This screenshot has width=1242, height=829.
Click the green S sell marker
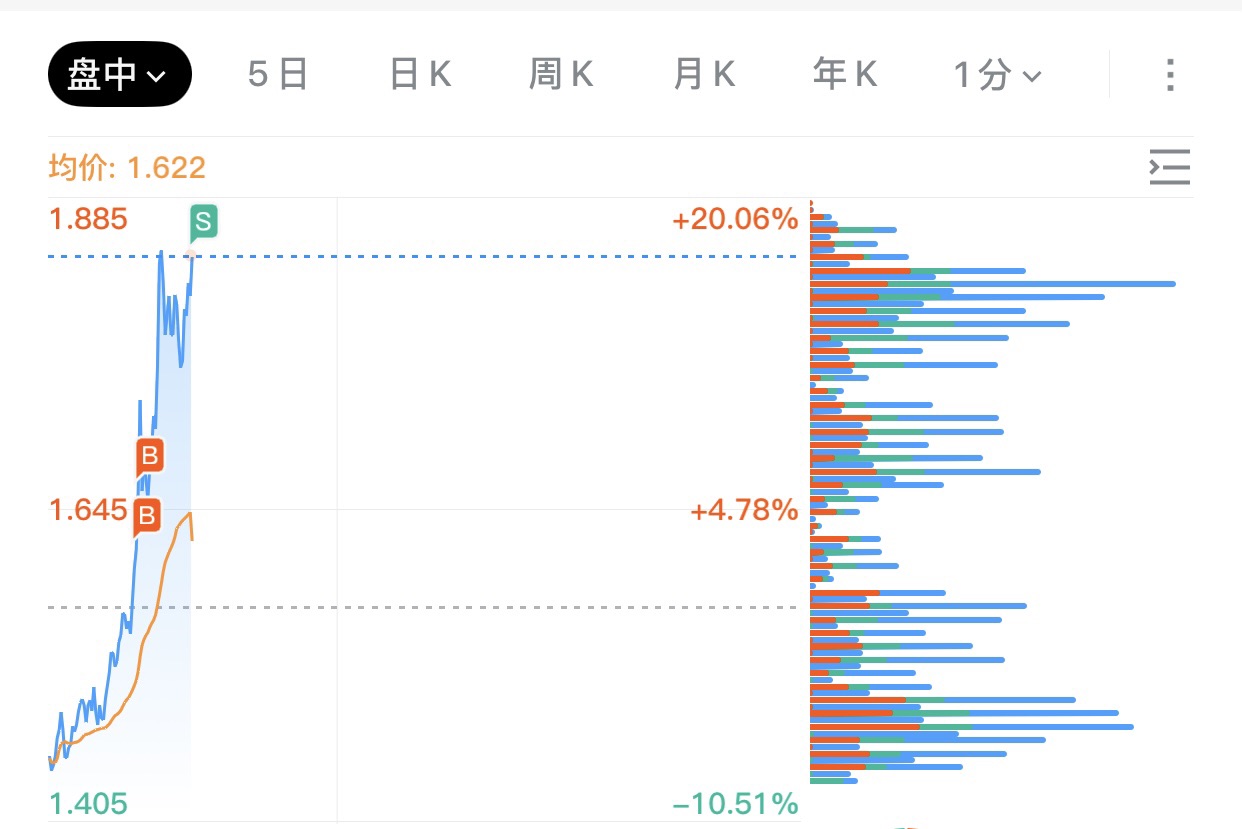tap(203, 222)
